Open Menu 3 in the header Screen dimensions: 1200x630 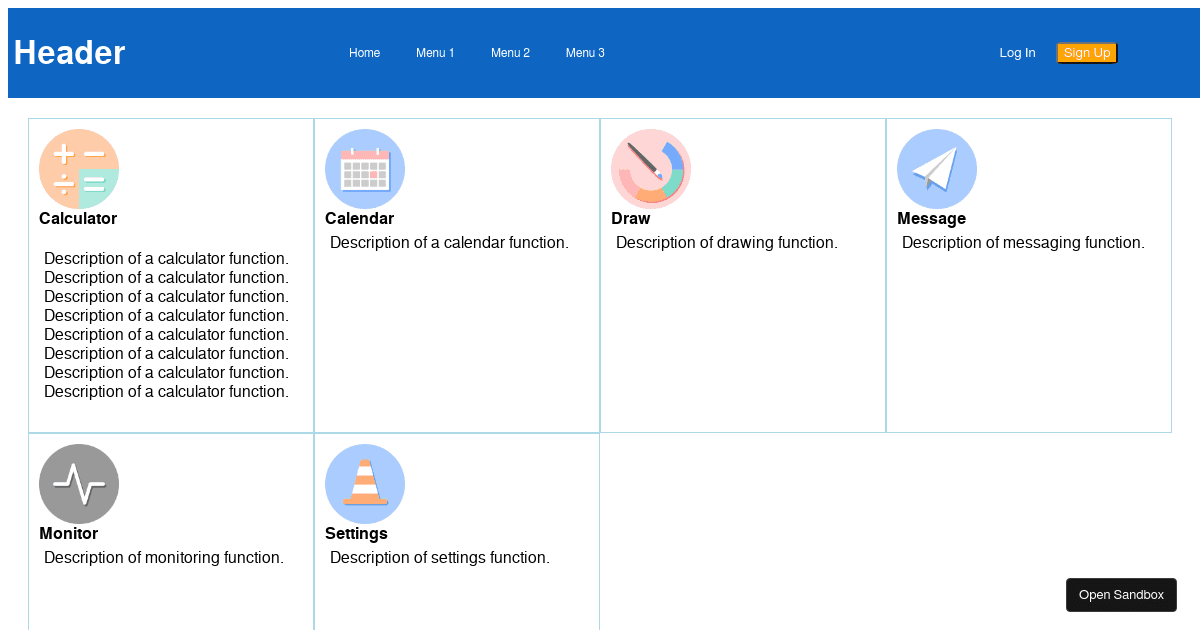click(x=585, y=53)
